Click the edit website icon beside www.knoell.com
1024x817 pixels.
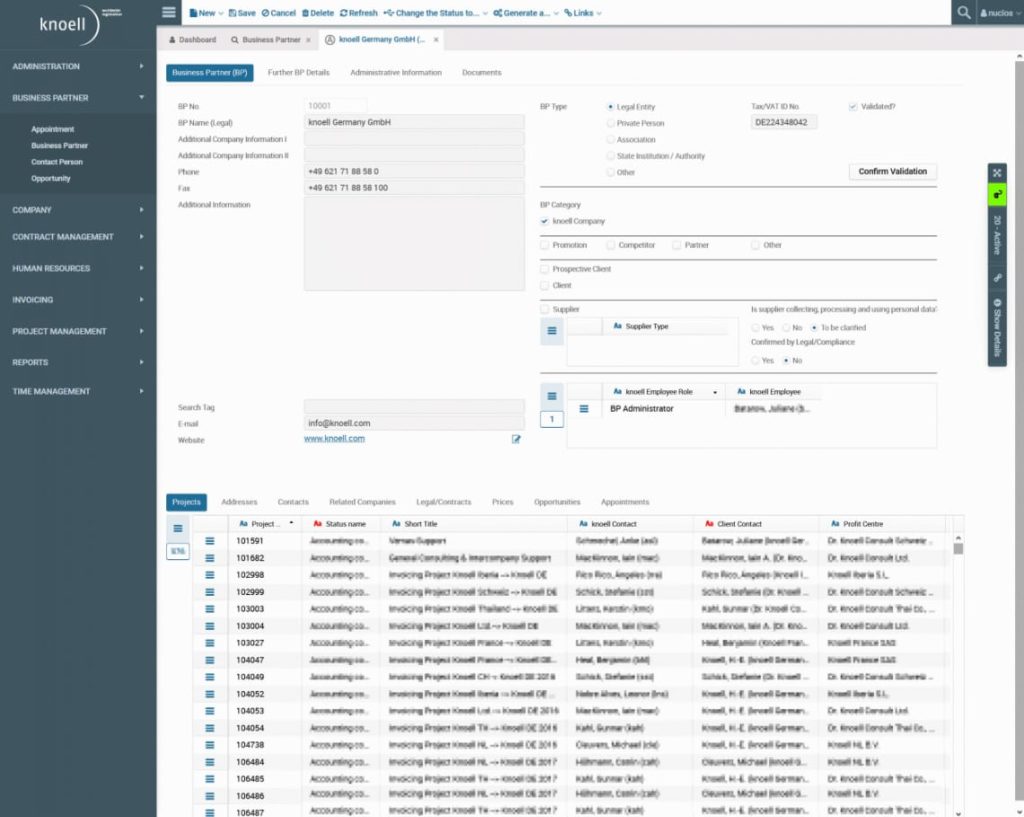point(516,440)
